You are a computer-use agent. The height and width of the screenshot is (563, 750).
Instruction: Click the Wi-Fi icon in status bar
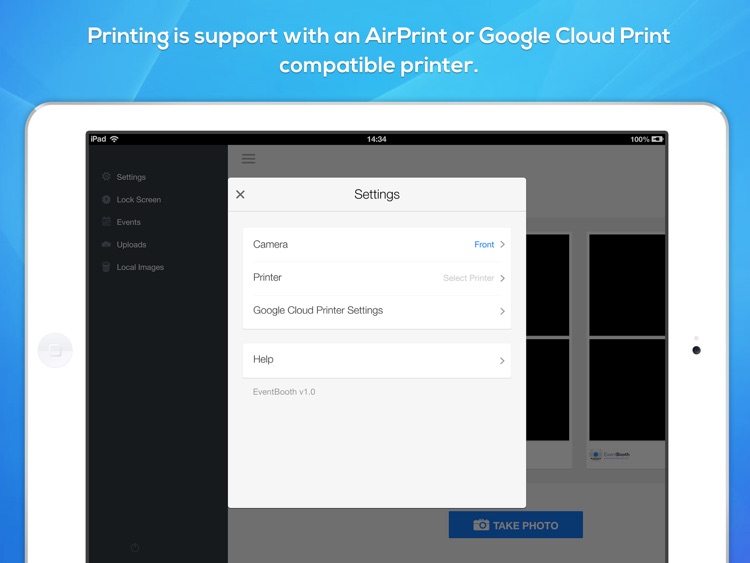pos(114,139)
